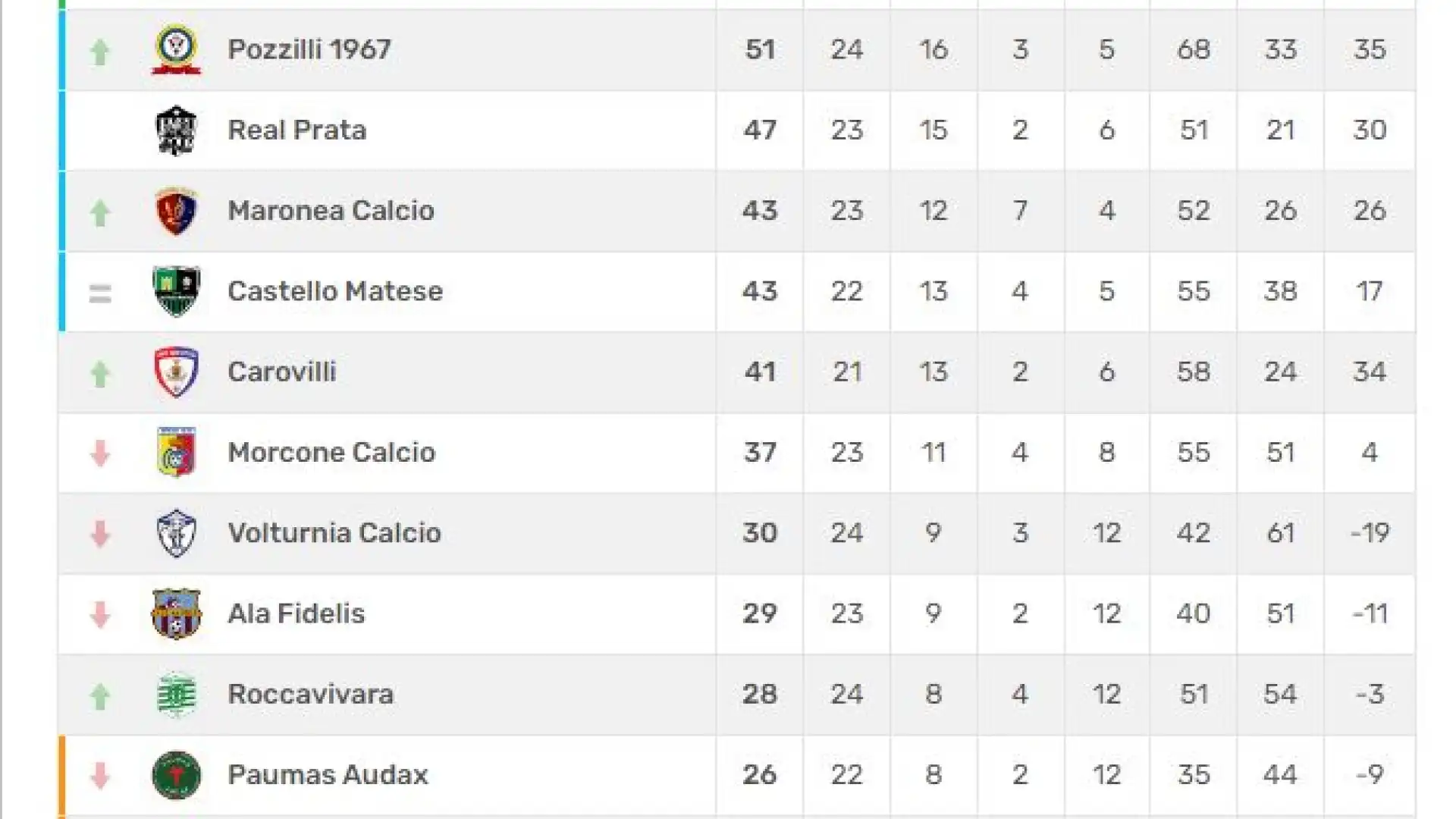Click the green up arrow beside Pozzilli 1967

pos(100,52)
